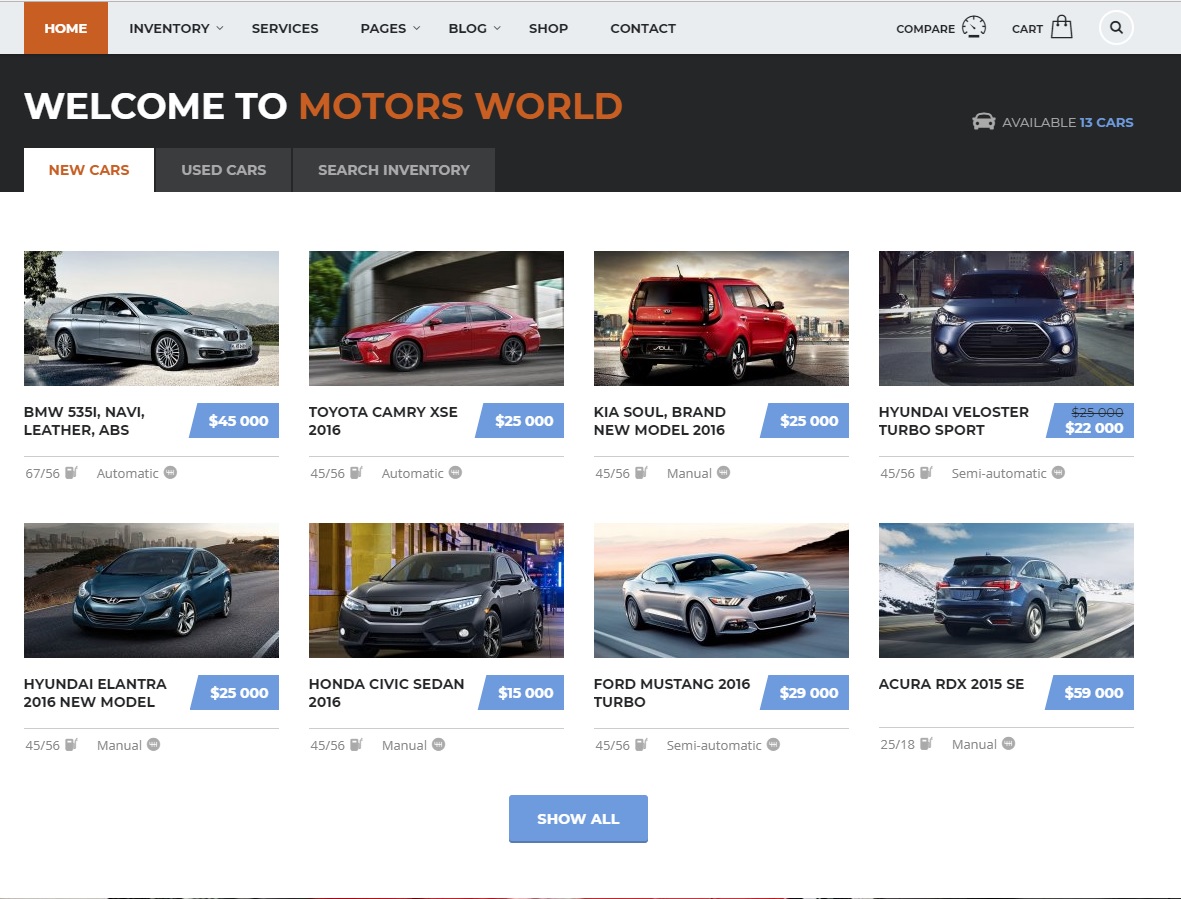Open the silver Ford Mustang photo
1181x899 pixels.
click(721, 590)
